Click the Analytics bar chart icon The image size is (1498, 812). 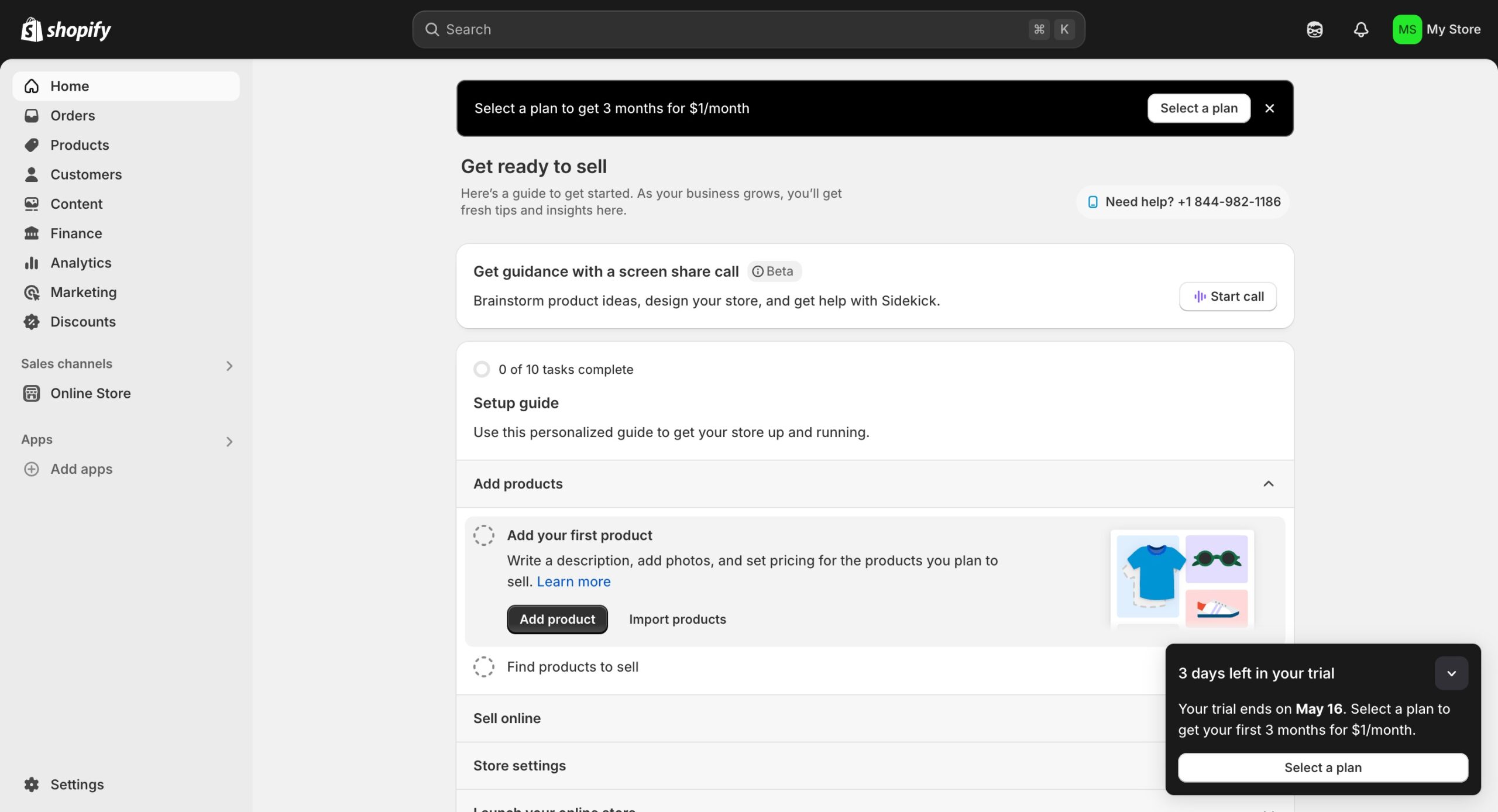tap(32, 263)
